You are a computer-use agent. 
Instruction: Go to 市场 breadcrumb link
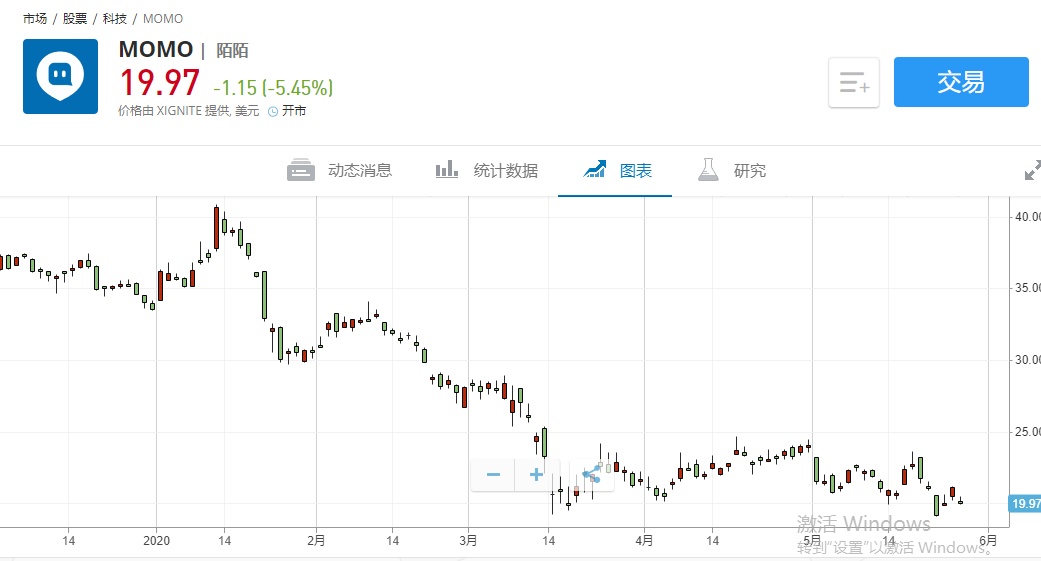tap(35, 19)
